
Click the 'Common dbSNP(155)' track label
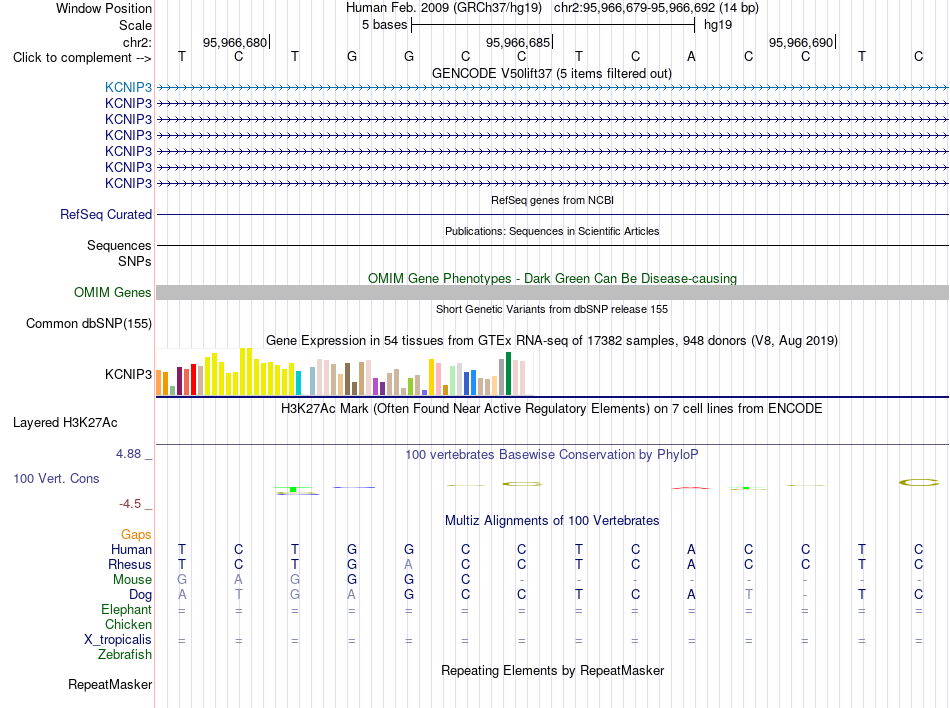click(x=89, y=323)
